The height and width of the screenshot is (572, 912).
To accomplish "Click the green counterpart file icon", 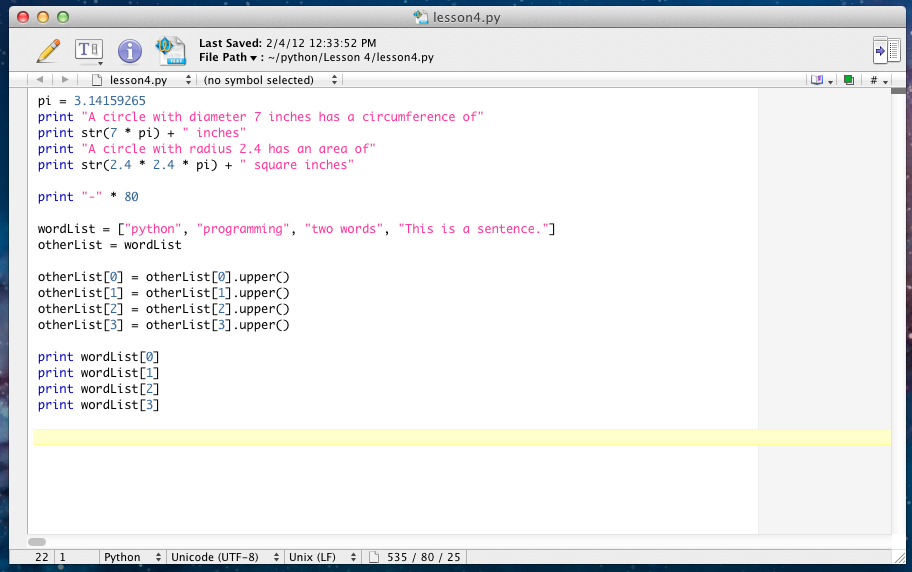I will [x=849, y=80].
